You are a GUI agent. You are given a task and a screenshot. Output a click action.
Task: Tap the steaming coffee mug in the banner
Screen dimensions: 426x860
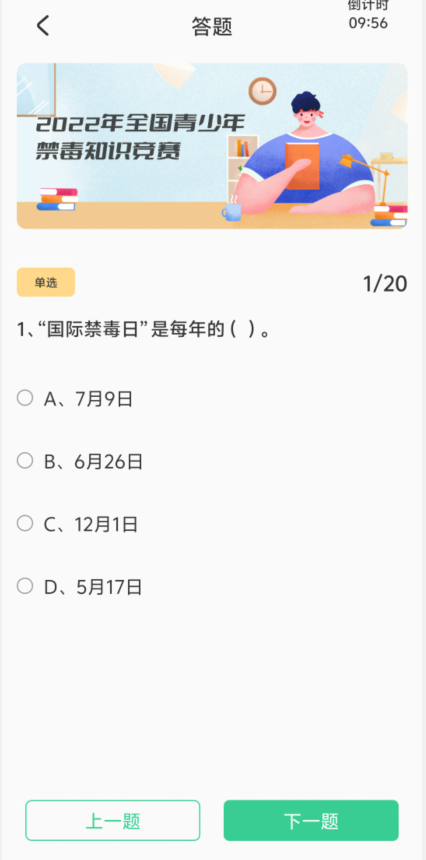pos(232,208)
